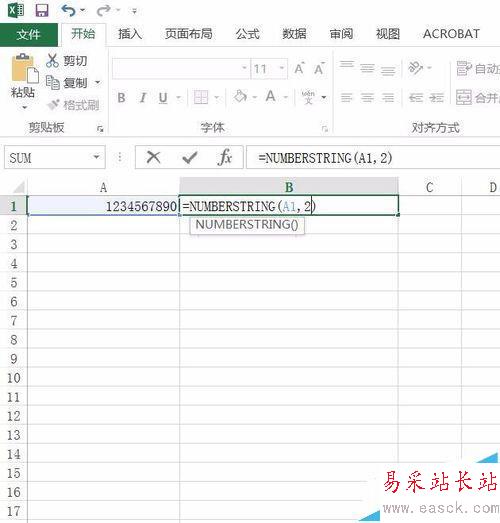This screenshot has height=523, width=500.
Task: Click 格式刷 (Format Painter) brush
Action: pos(73,105)
